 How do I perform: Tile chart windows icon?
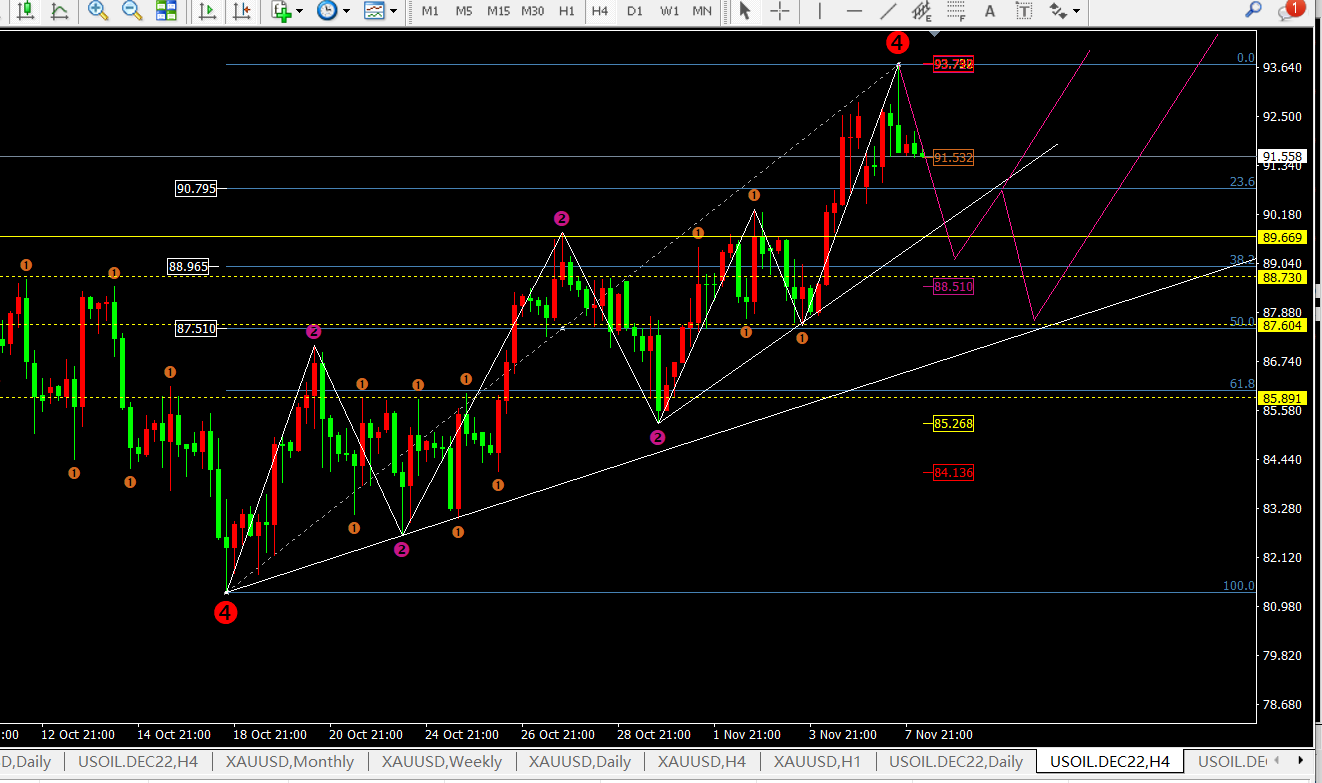[166, 11]
